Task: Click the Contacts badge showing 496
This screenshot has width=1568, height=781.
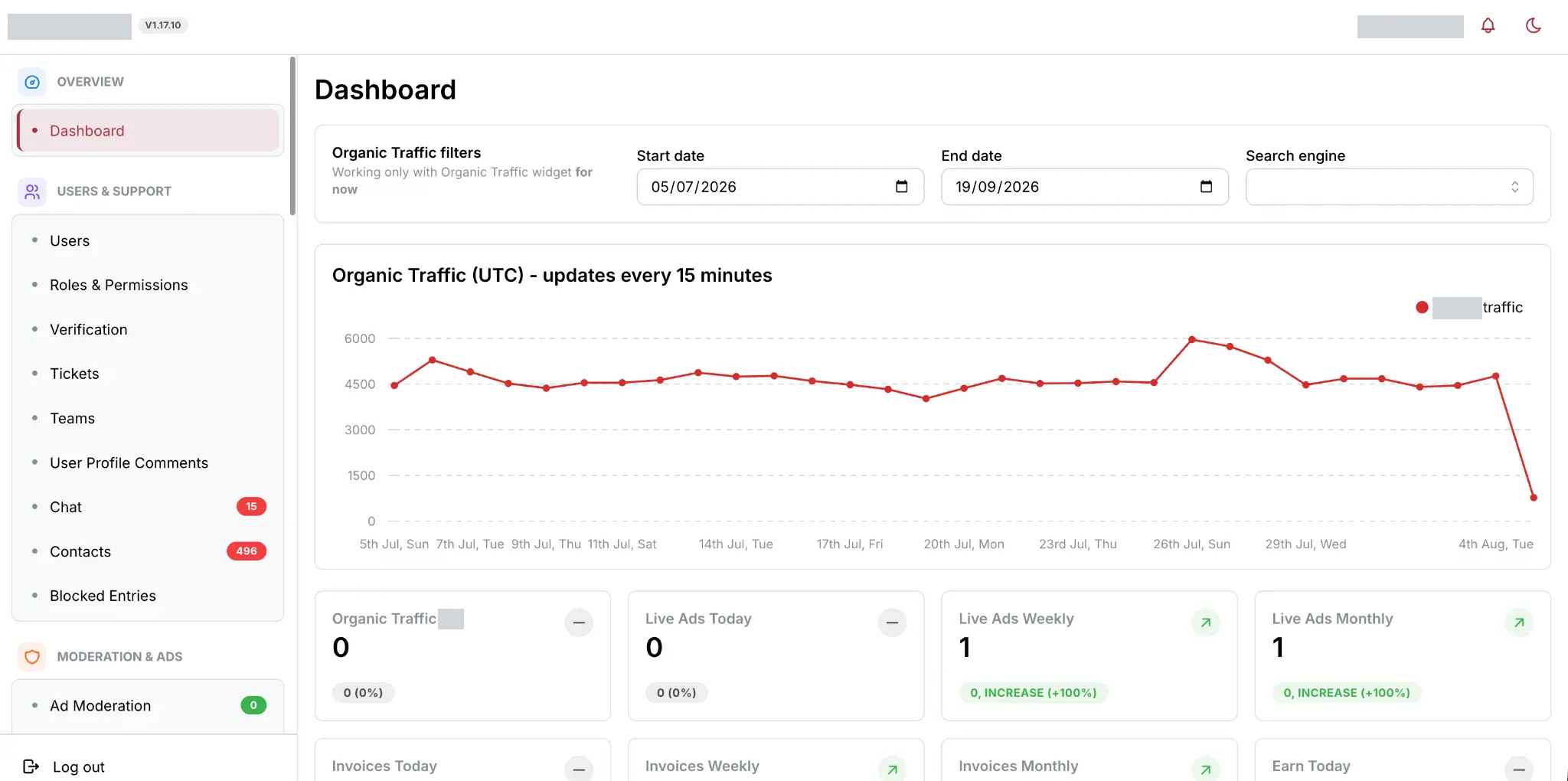Action: [x=247, y=551]
